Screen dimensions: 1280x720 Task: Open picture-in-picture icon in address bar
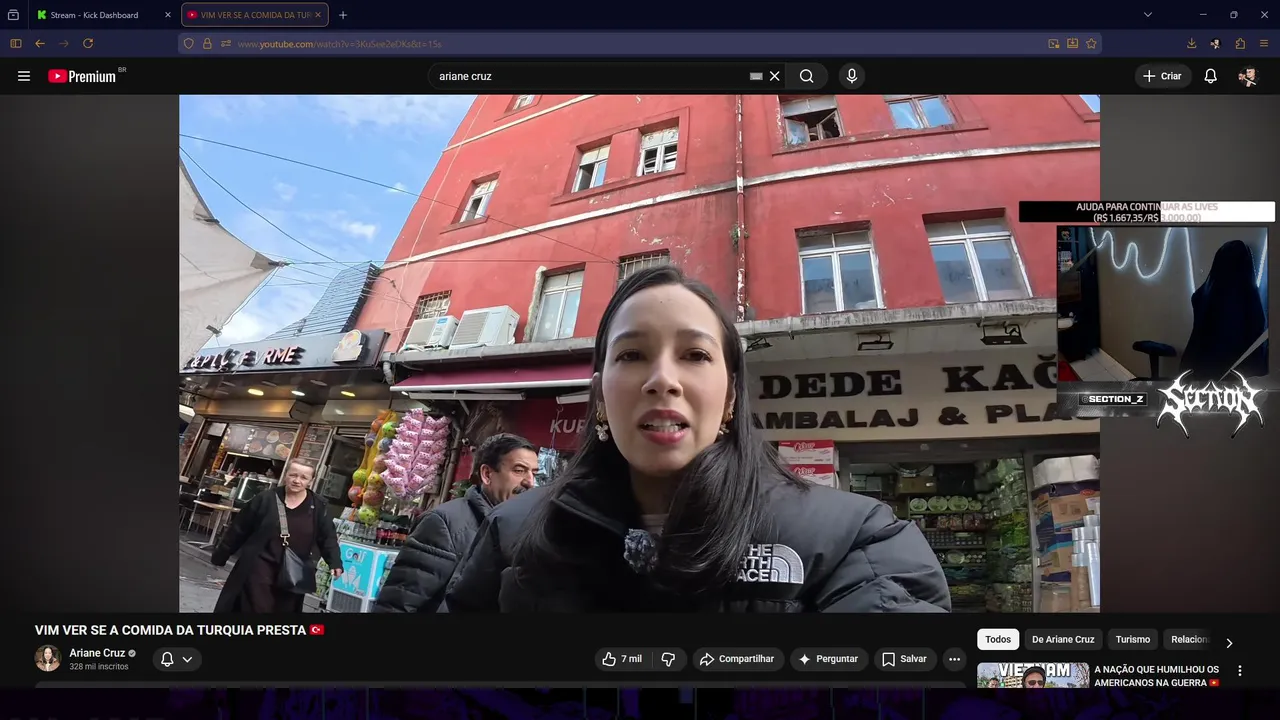coord(1054,44)
